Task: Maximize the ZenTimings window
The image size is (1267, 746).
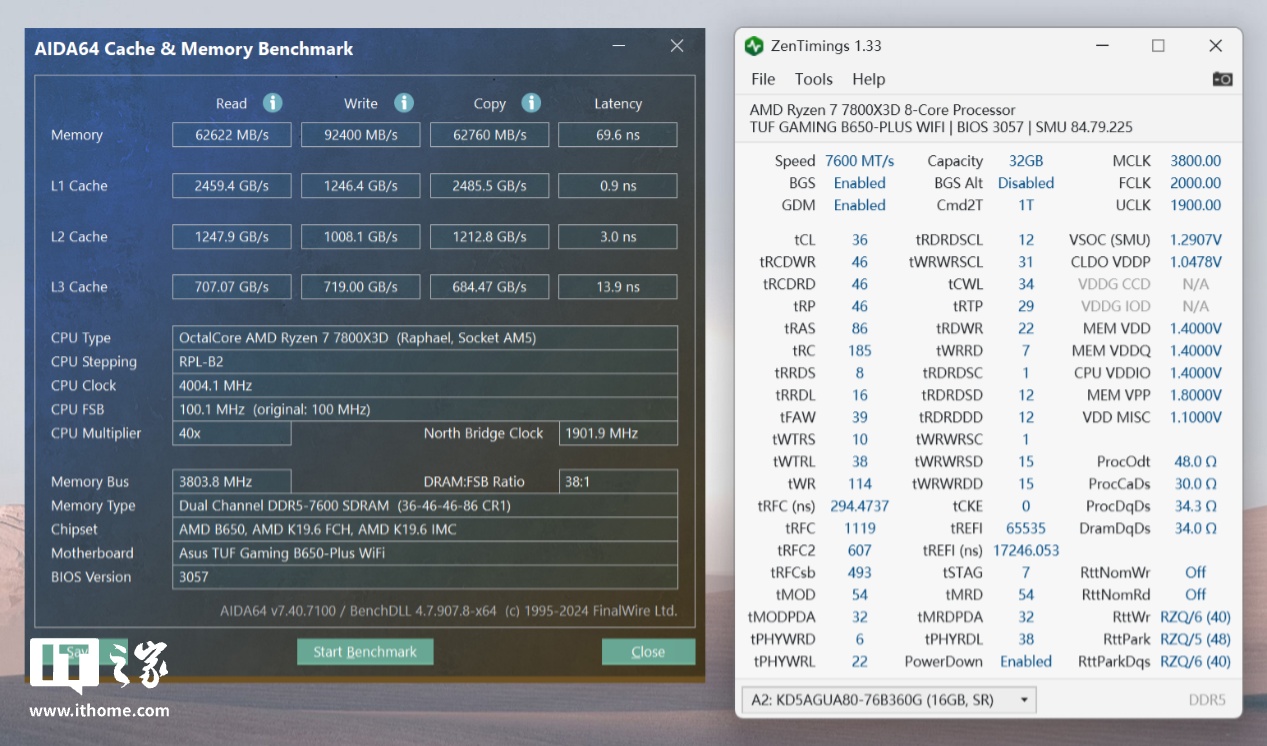Action: [x=1158, y=46]
